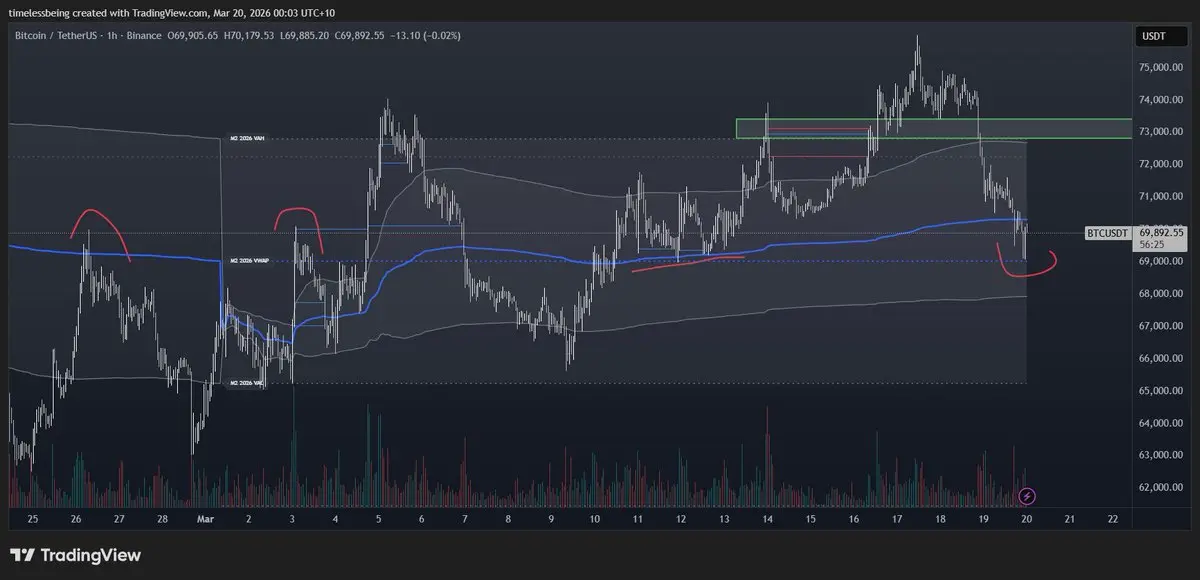Click date 3 on the time axis
This screenshot has width=1200, height=580.
[x=292, y=520]
